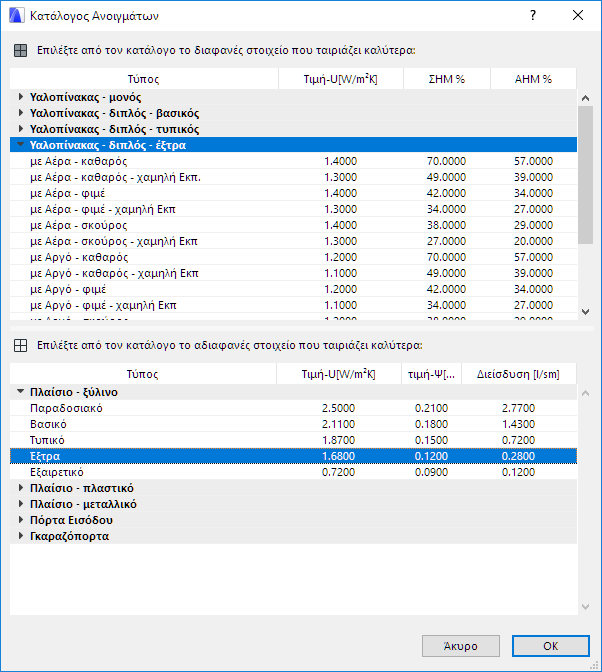Select the Εξαιρετικό wooden frame row
602x672 pixels.
click(x=294, y=472)
